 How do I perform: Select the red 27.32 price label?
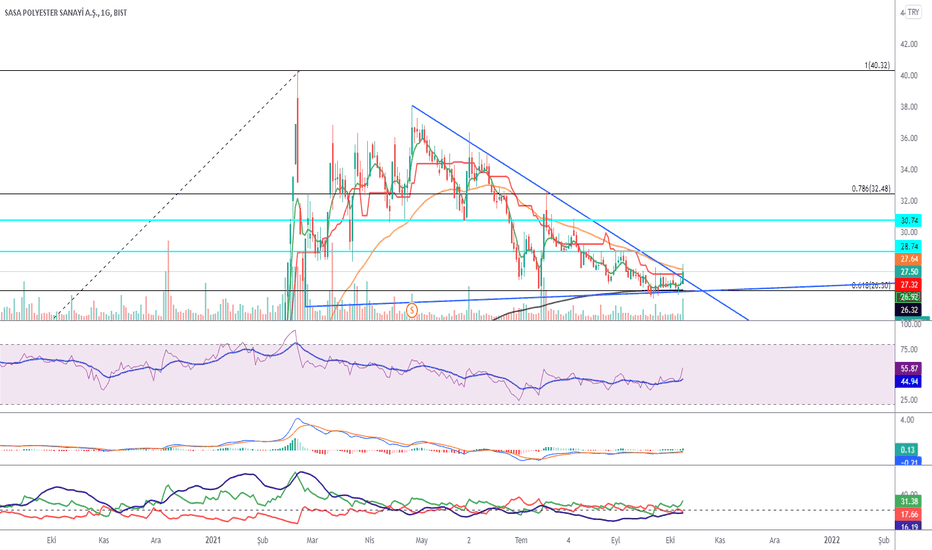(x=909, y=285)
